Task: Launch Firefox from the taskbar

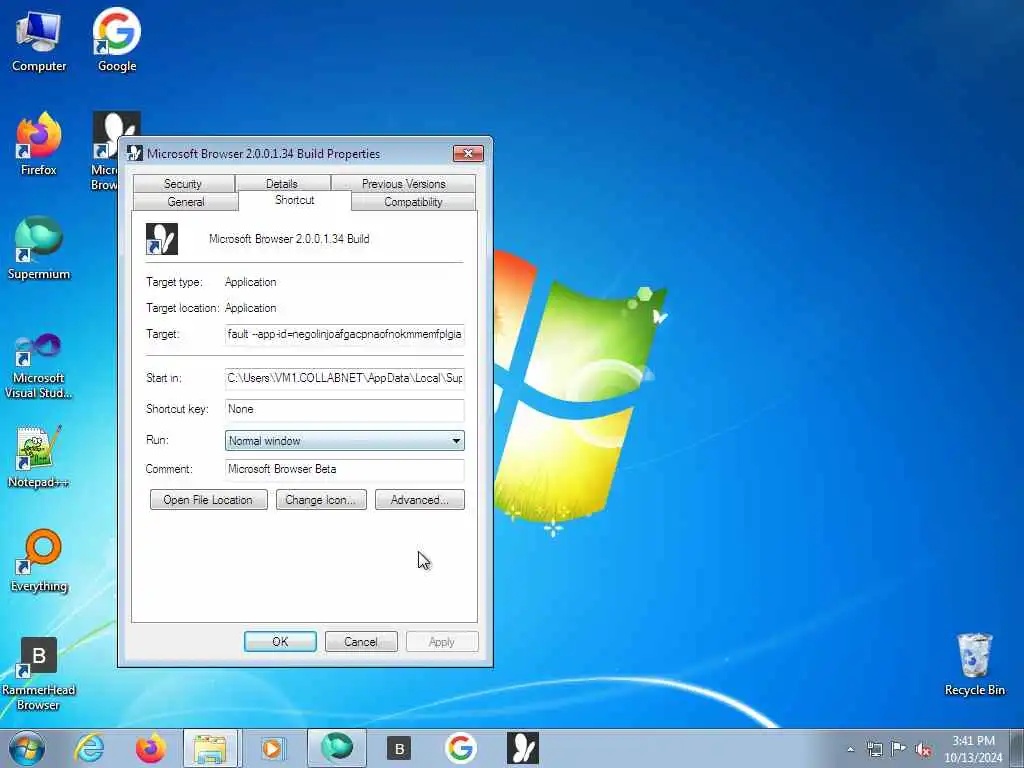Action: pos(150,748)
